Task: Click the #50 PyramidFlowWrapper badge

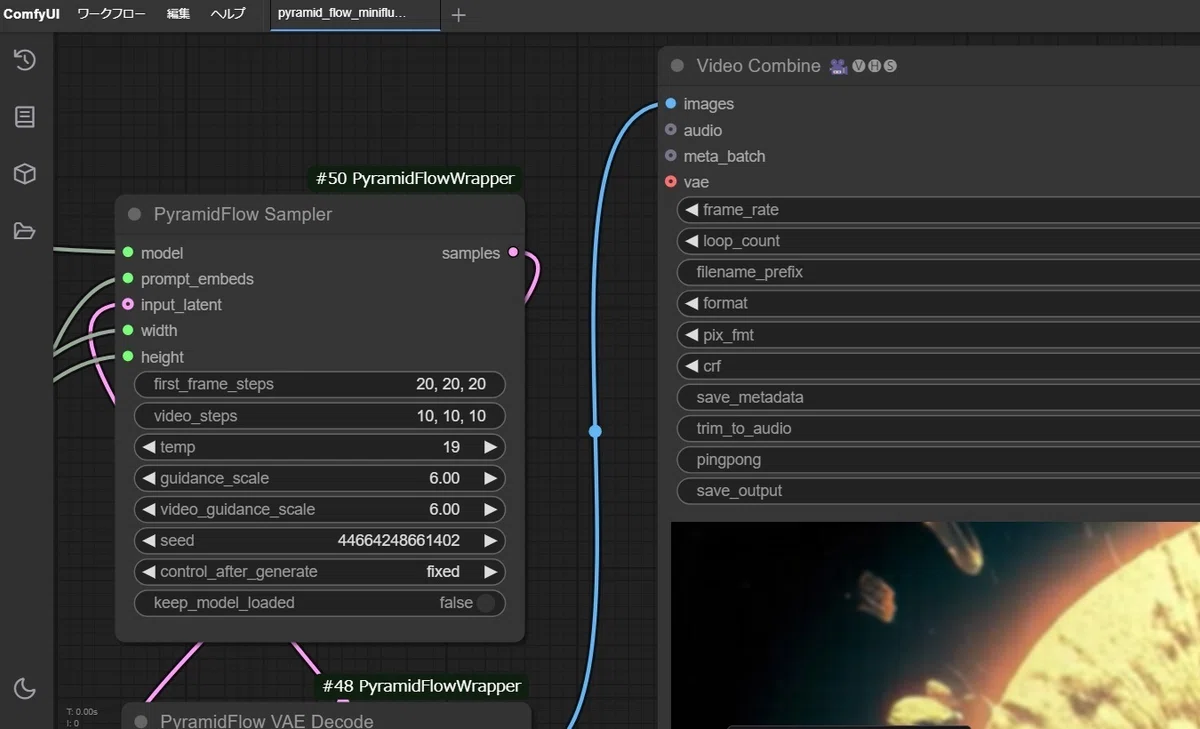Action: [415, 179]
